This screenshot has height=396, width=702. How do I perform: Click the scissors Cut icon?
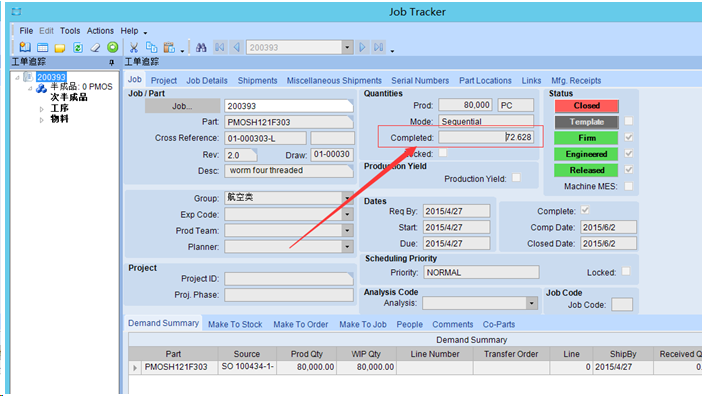pyautogui.click(x=133, y=47)
